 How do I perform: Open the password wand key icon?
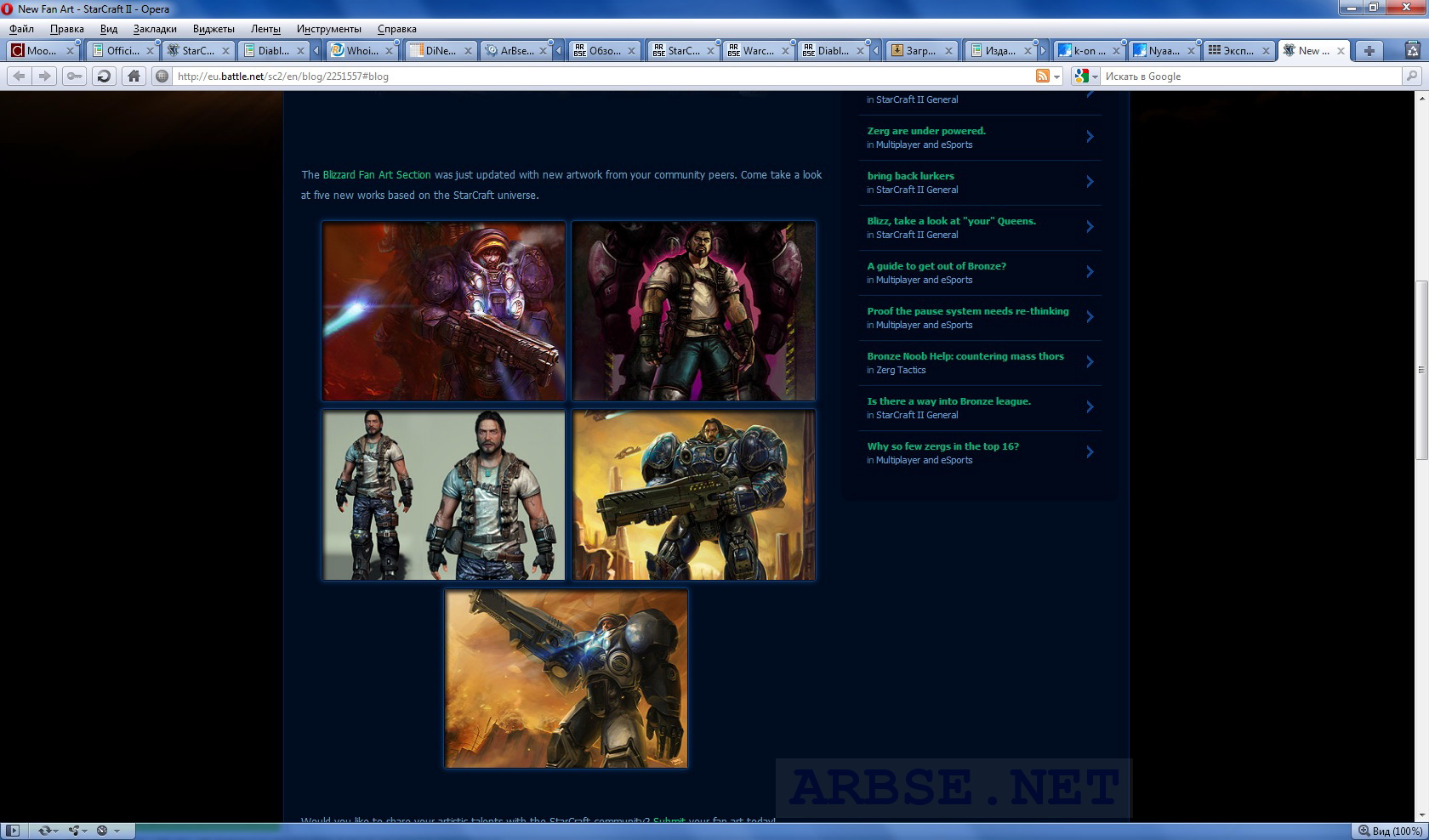(74, 77)
